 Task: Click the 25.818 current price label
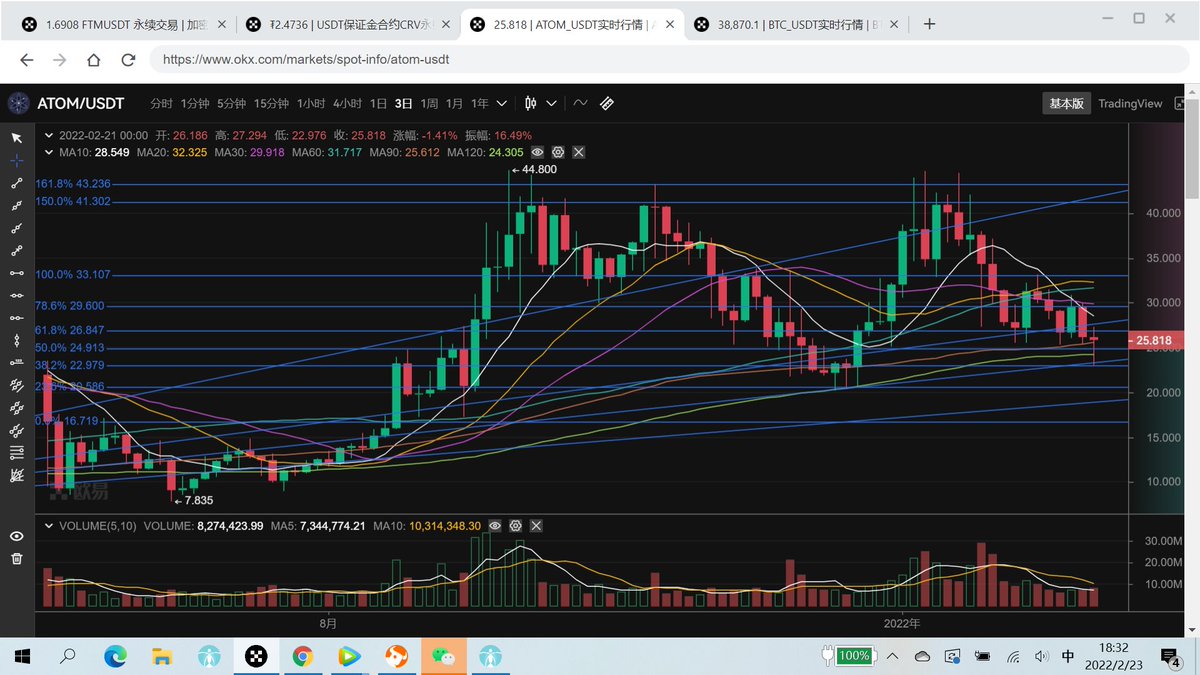point(1155,341)
